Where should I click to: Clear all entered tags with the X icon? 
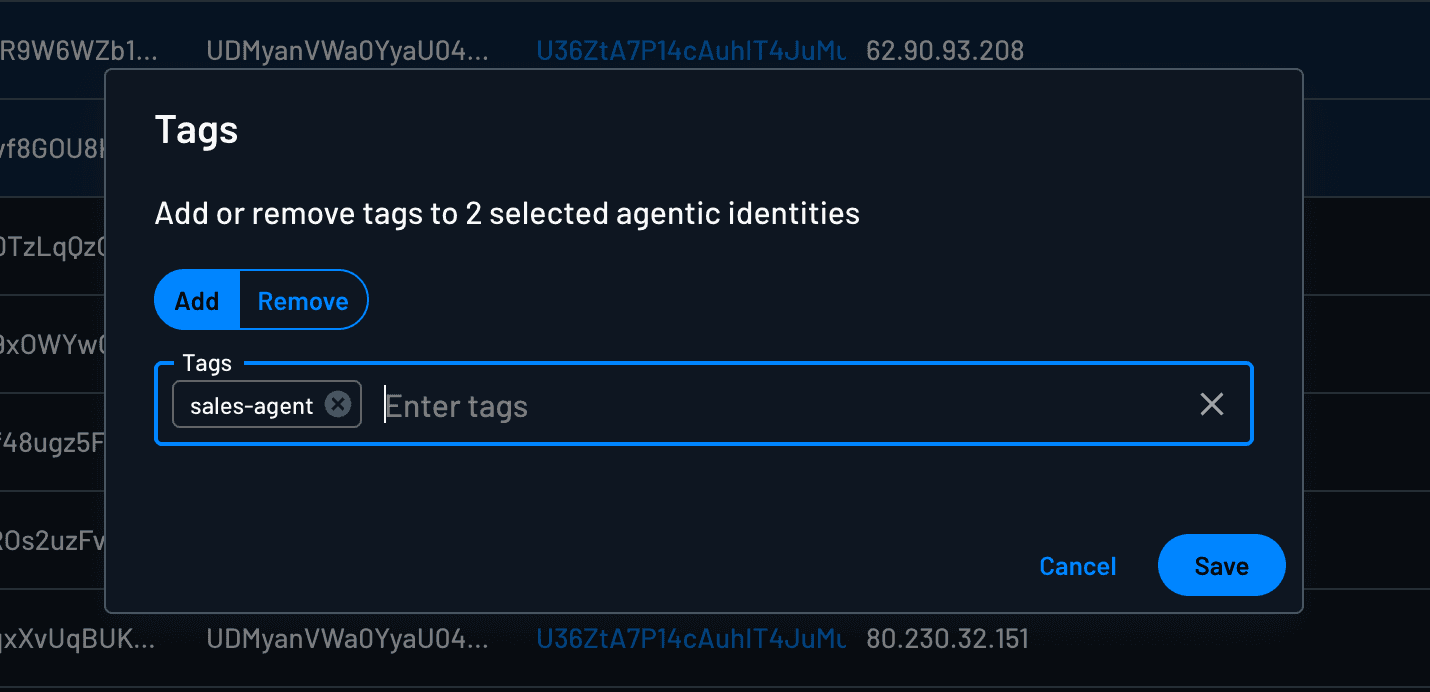pos(1212,404)
